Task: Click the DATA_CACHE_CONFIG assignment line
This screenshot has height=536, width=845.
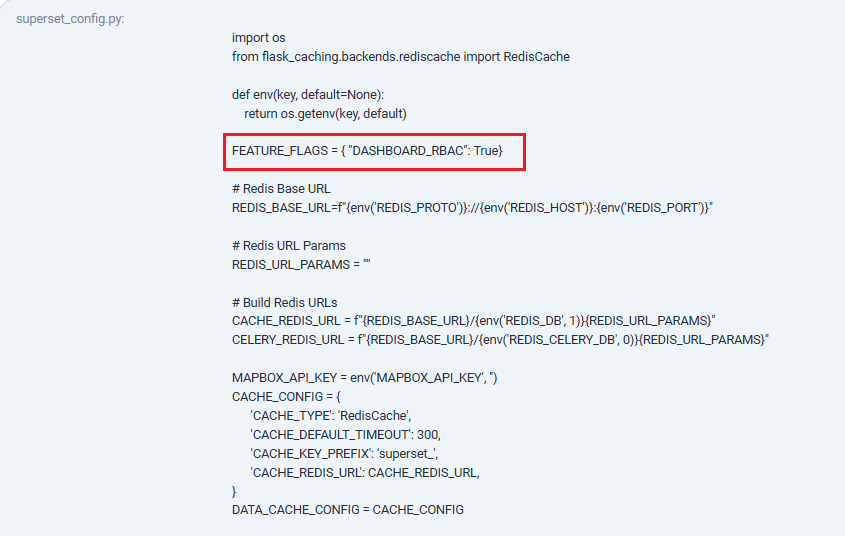Action: (x=348, y=510)
